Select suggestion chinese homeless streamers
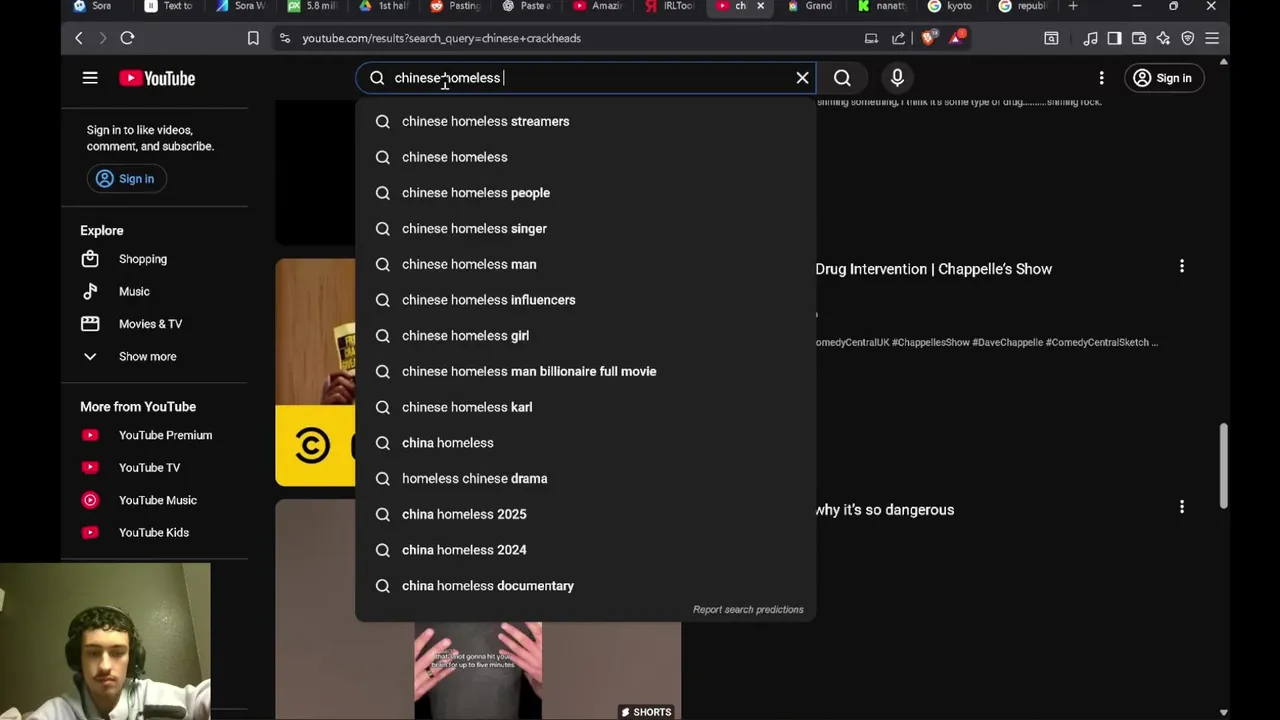 click(585, 121)
